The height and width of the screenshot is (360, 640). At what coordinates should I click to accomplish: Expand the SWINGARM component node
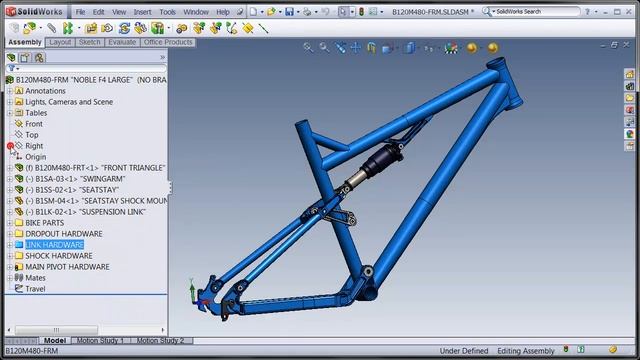(x=10, y=179)
